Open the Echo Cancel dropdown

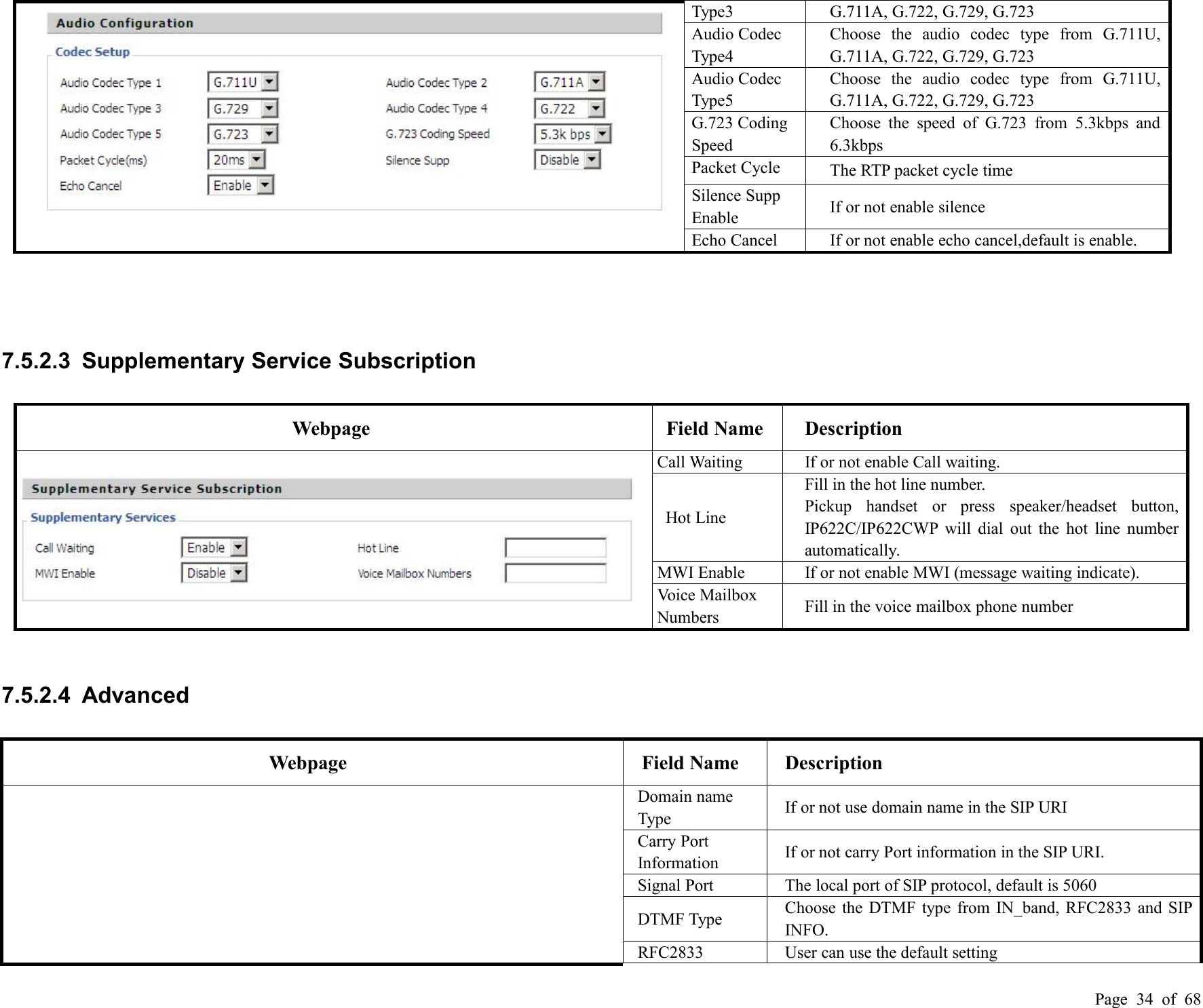point(241,186)
